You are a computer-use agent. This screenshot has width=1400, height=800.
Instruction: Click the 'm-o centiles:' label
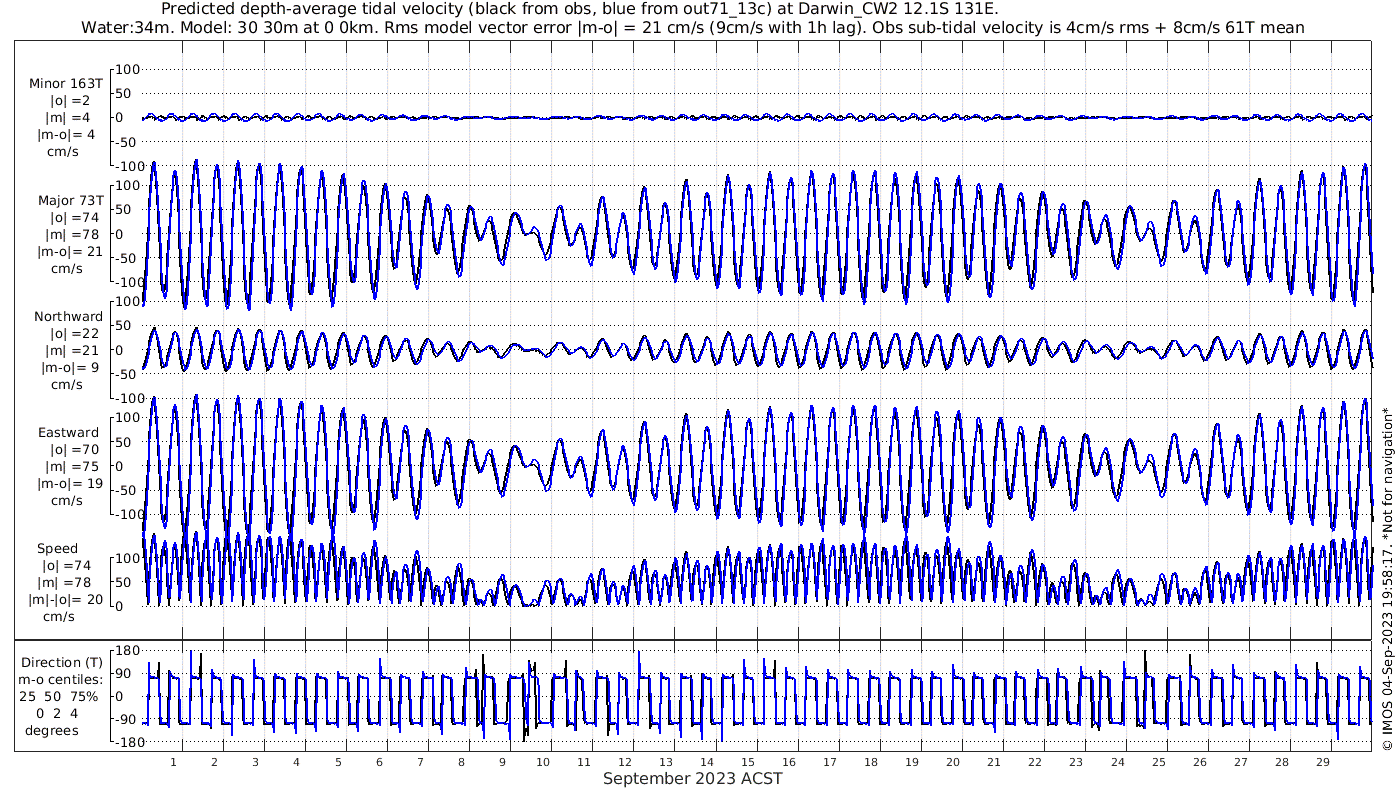coord(62,679)
